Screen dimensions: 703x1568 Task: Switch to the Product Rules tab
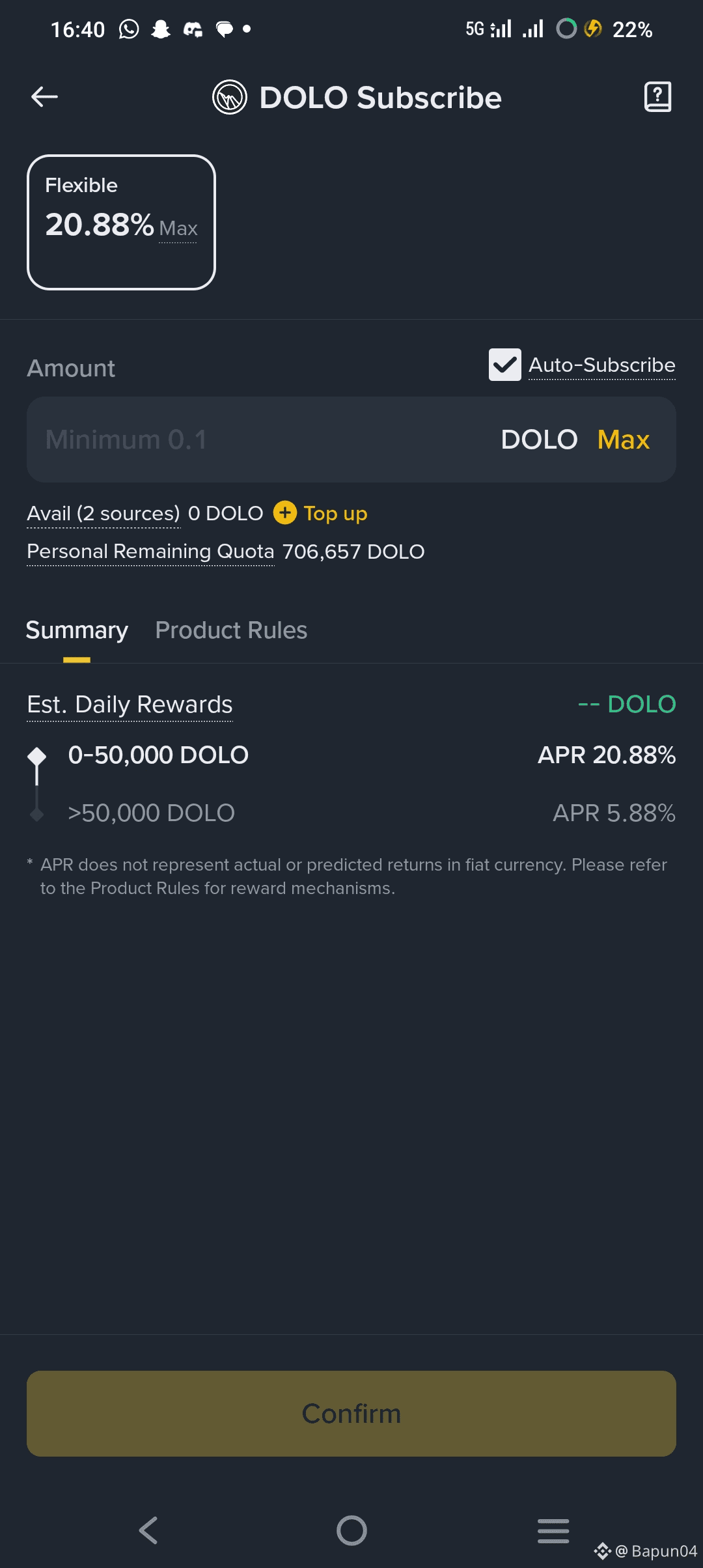coord(231,630)
